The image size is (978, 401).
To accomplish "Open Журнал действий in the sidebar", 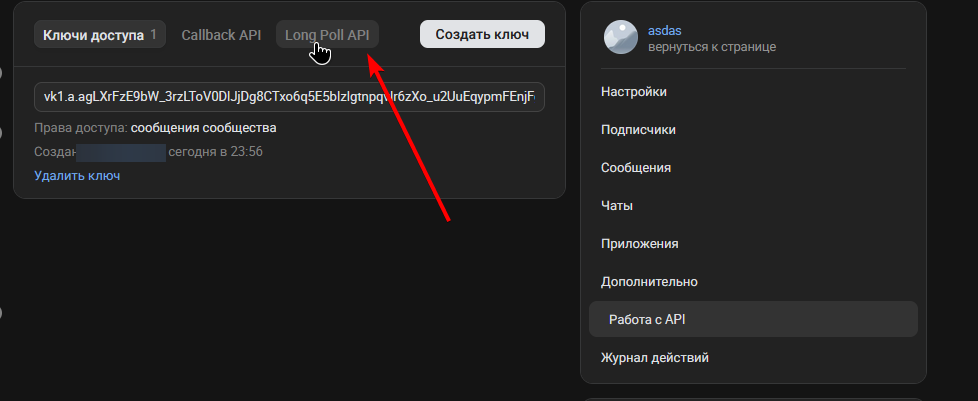I will point(655,358).
